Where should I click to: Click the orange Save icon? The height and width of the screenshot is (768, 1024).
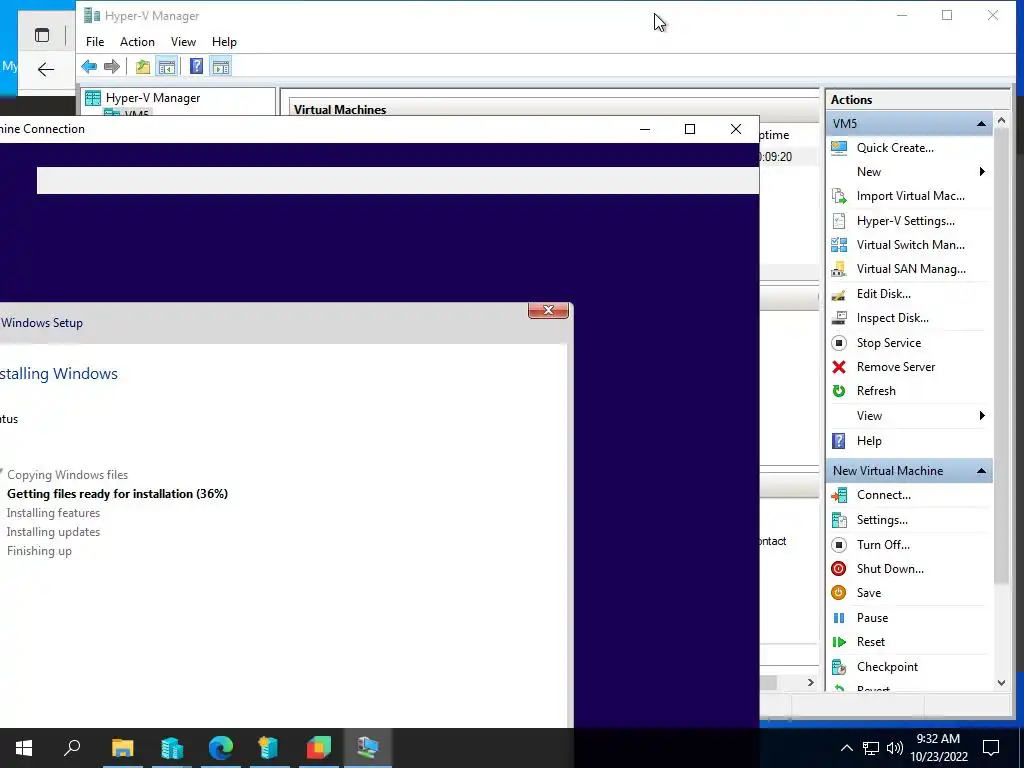[839, 593]
